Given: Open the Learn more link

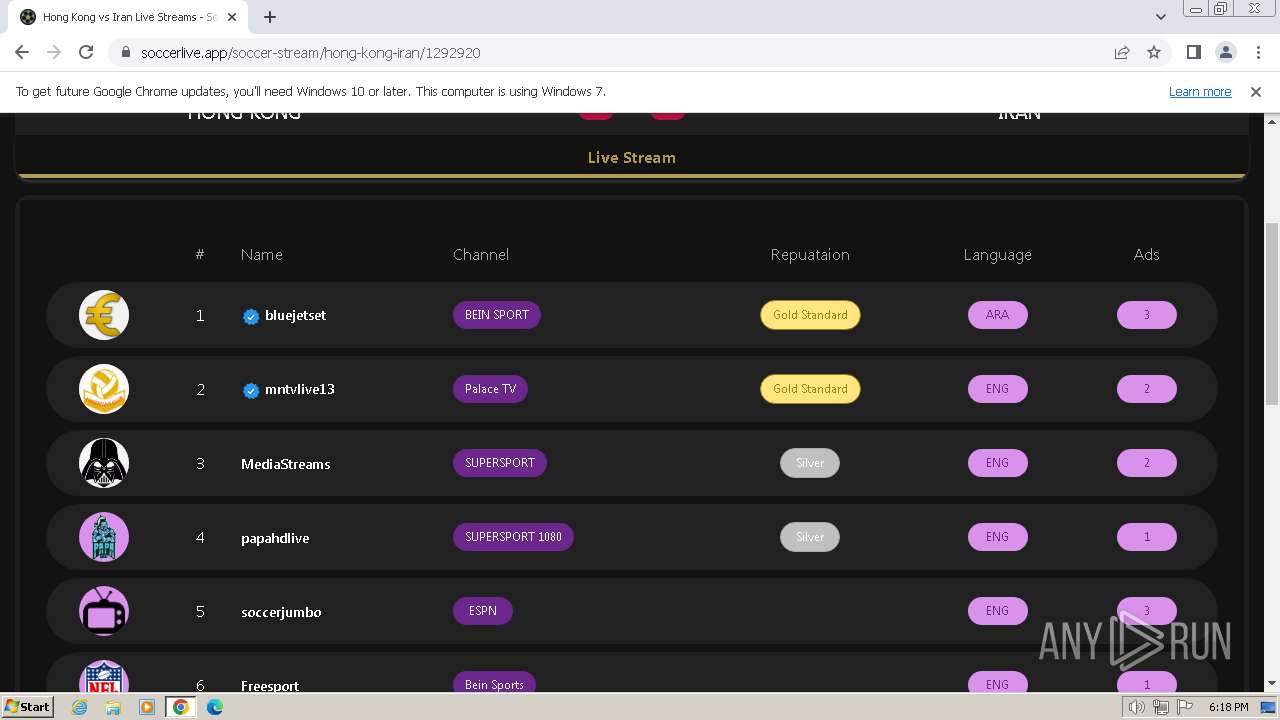Looking at the screenshot, I should [x=1200, y=91].
